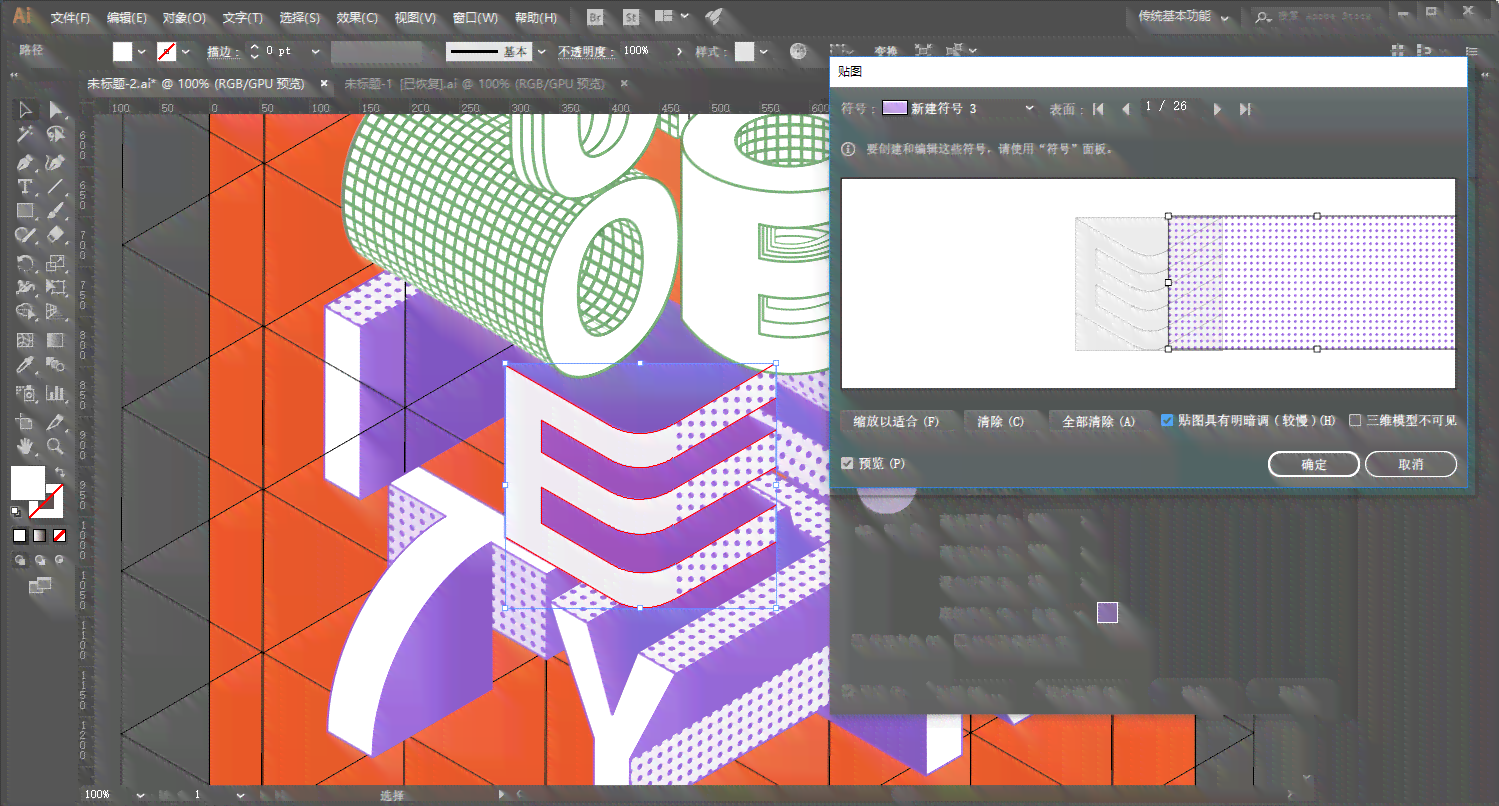The image size is (1499, 806).
Task: Select the Line Segment tool
Action: [55, 187]
